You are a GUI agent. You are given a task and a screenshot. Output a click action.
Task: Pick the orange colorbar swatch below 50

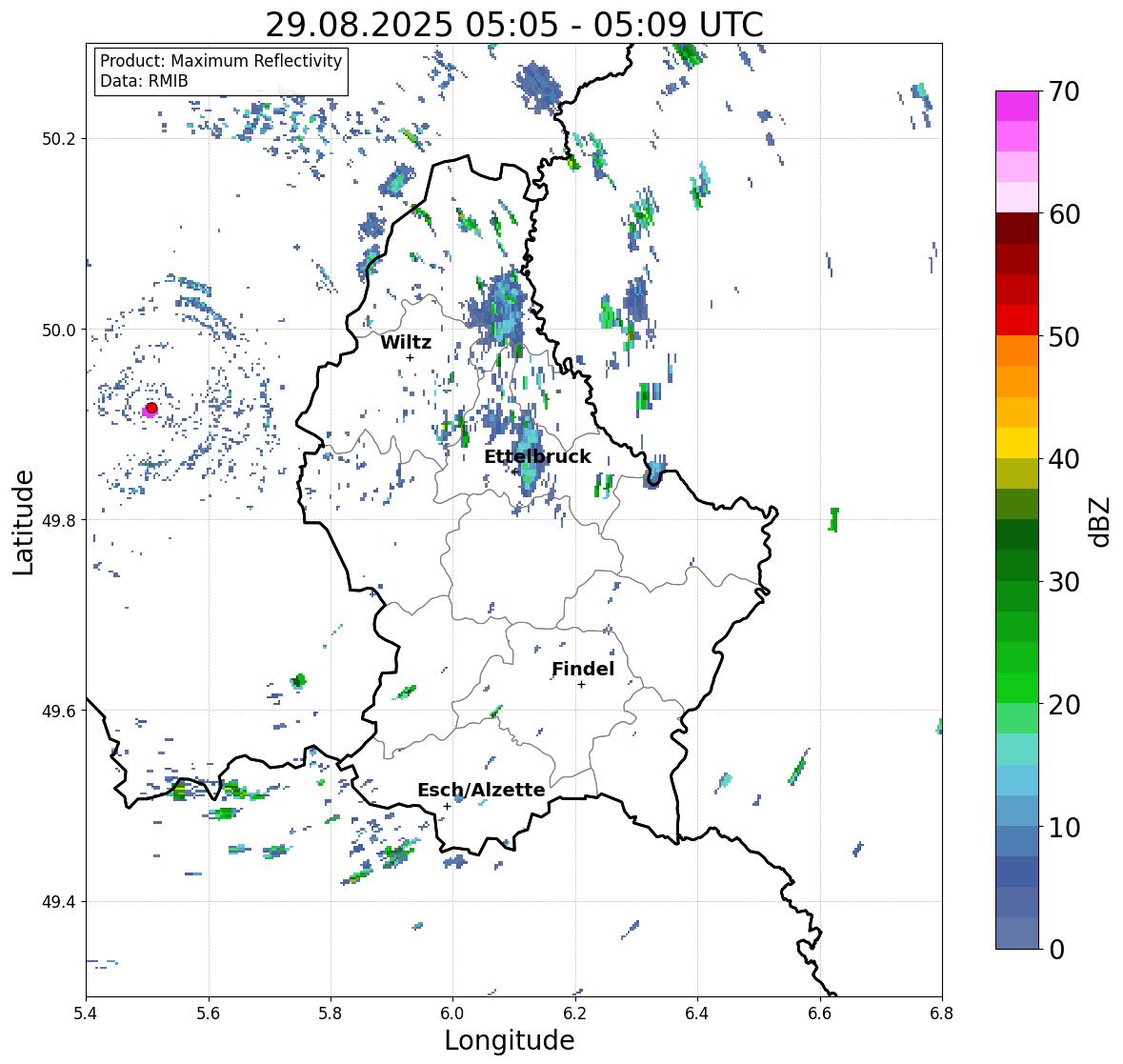(1017, 351)
